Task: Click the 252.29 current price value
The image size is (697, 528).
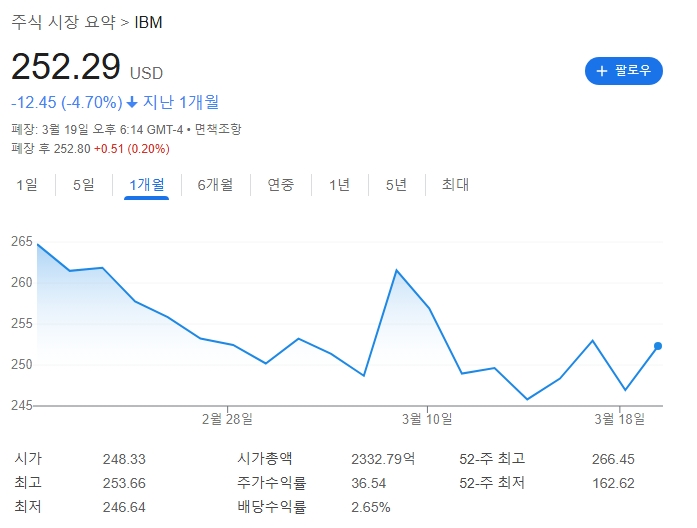Action: pos(66,67)
